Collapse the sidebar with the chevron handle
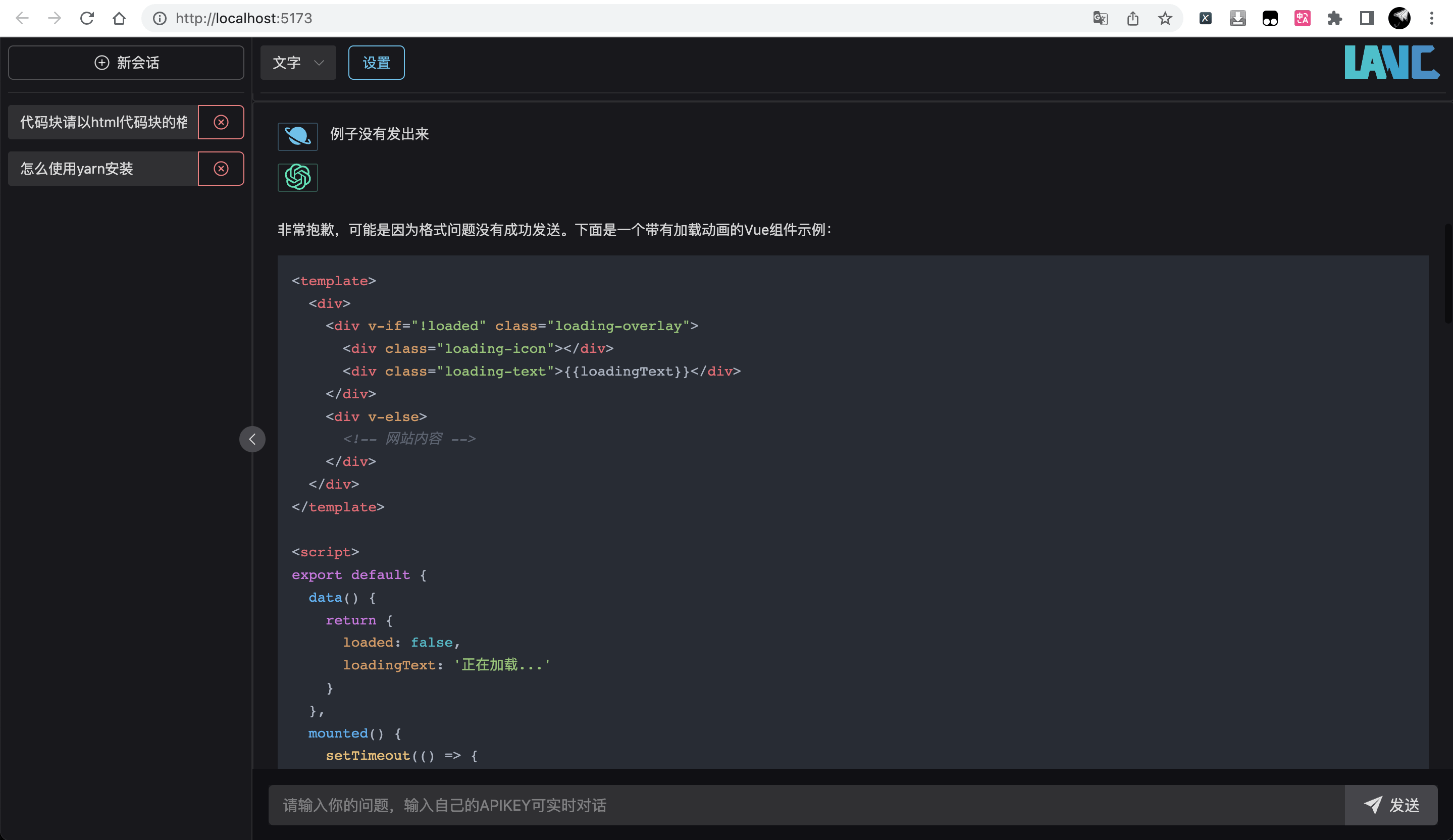The image size is (1453, 840). pyautogui.click(x=252, y=439)
